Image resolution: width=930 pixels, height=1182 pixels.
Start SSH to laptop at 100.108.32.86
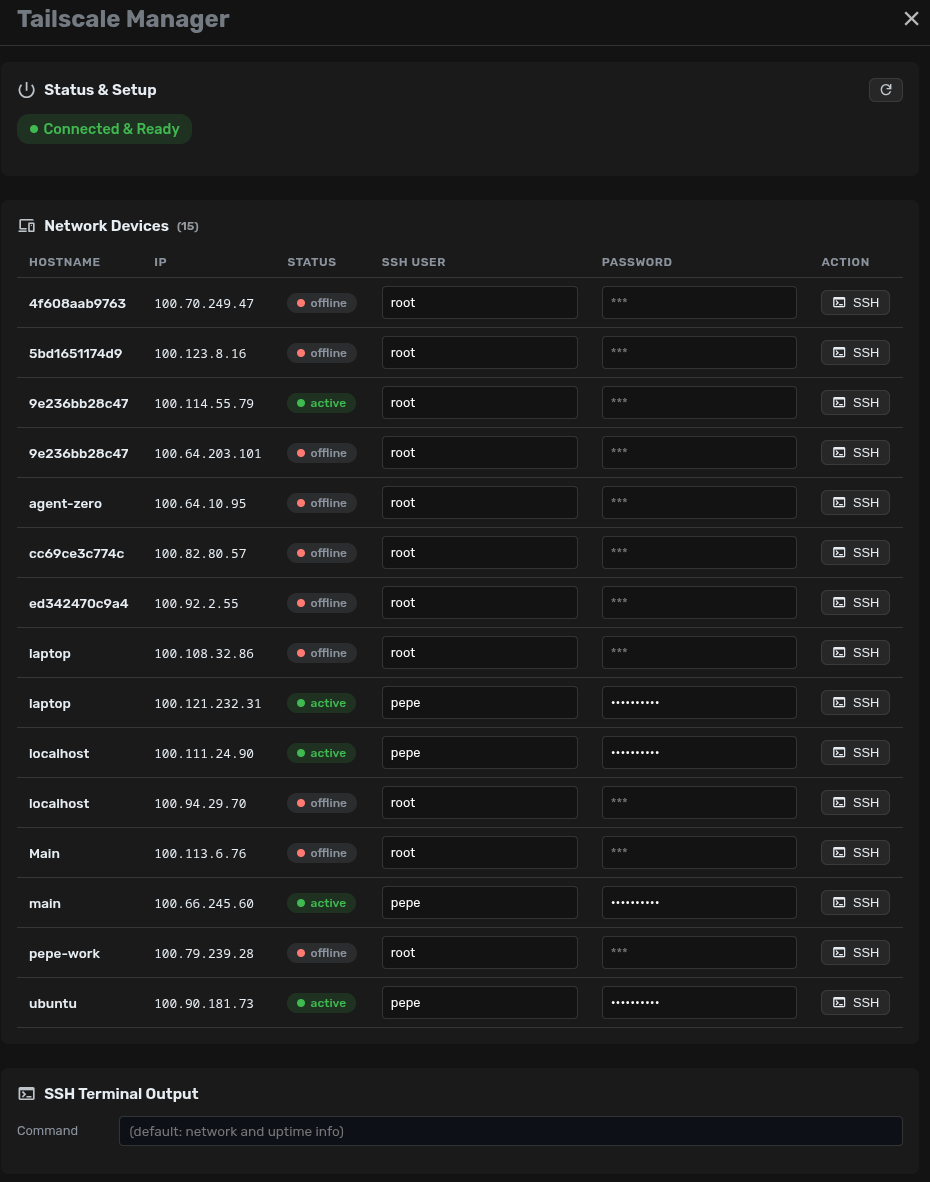(x=855, y=652)
